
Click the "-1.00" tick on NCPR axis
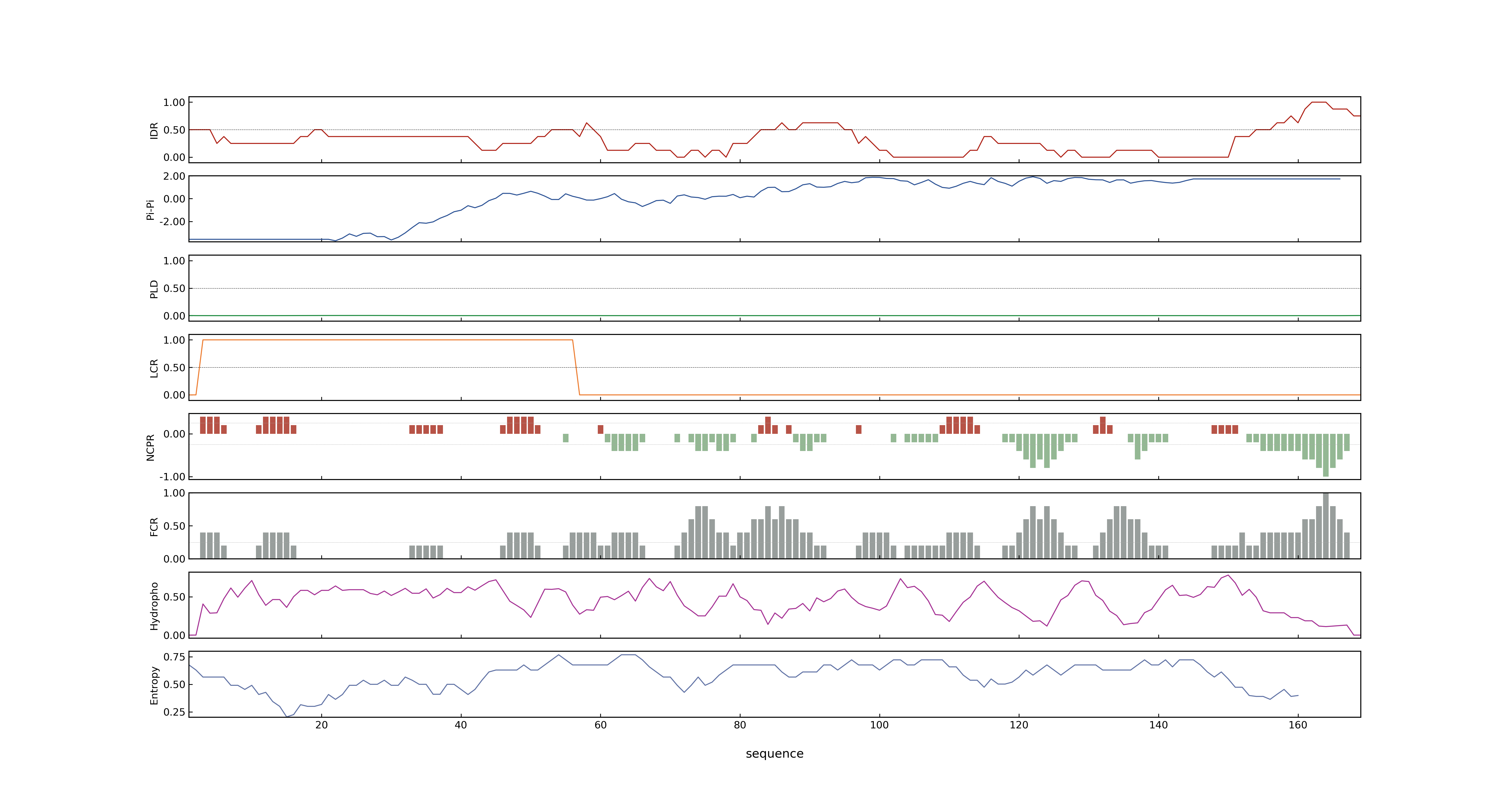point(172,477)
